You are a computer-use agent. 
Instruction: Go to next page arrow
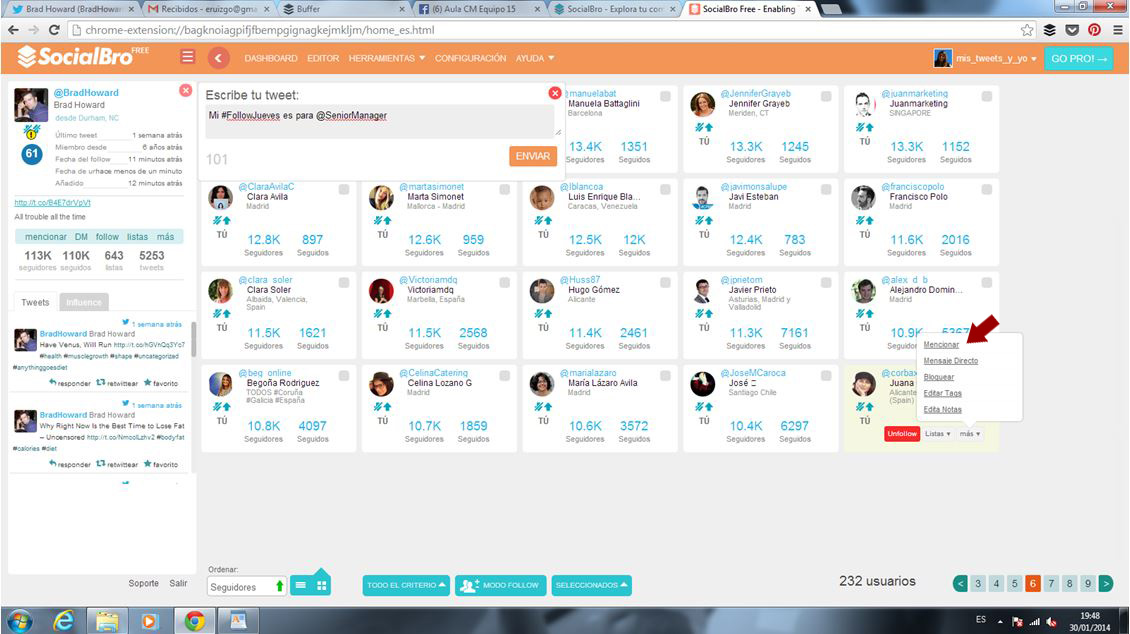click(x=1106, y=583)
